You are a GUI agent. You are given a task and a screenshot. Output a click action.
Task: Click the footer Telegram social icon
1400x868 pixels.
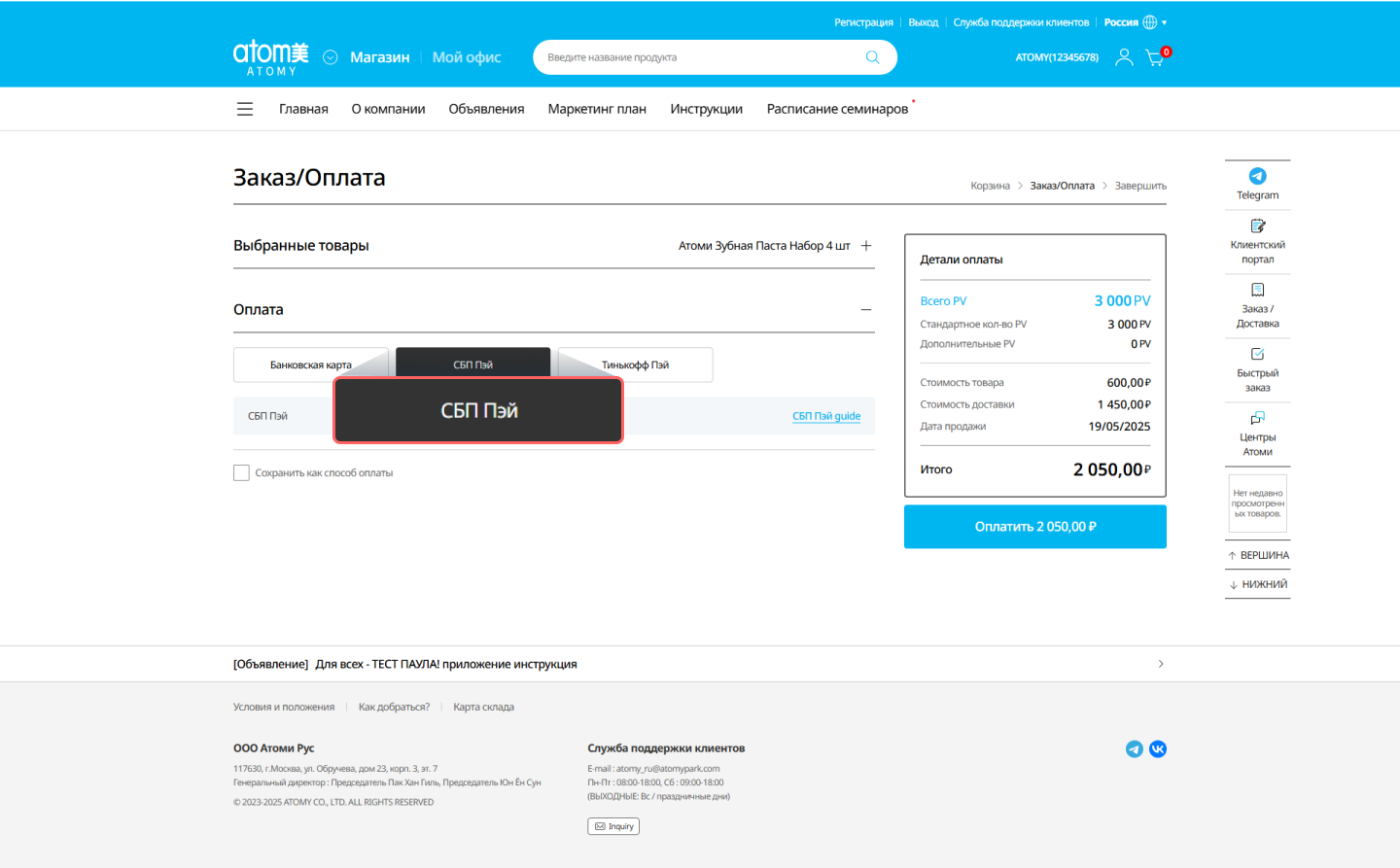click(1134, 748)
